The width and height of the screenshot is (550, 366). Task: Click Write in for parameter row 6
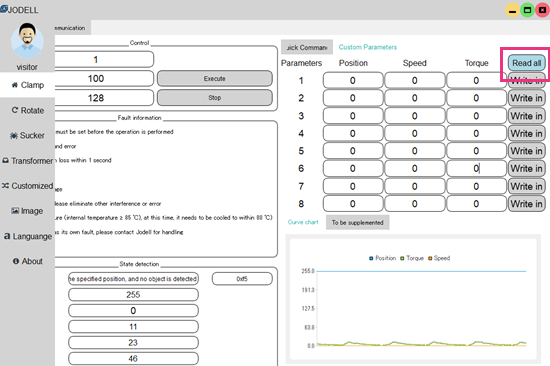coord(526,168)
